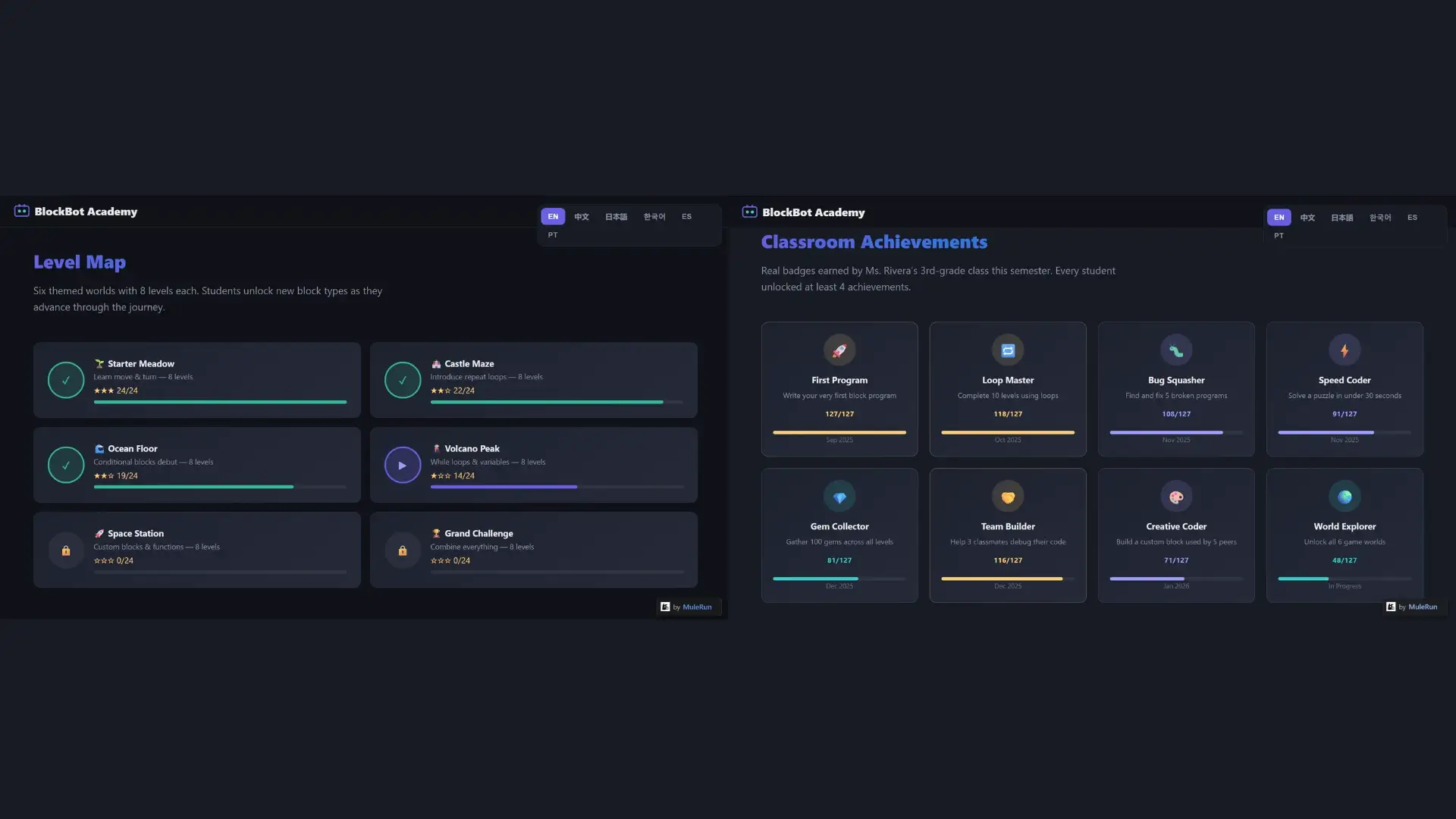The width and height of the screenshot is (1456, 819).
Task: Click the palette icon on Creative Coder
Action: tap(1175, 497)
